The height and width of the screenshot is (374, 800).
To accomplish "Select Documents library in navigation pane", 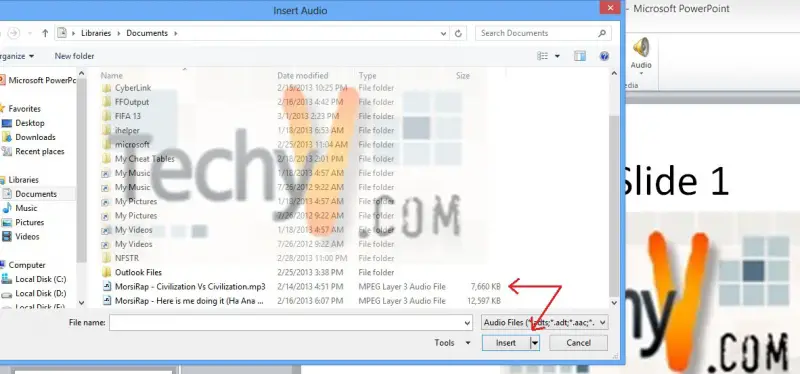I will [36, 194].
